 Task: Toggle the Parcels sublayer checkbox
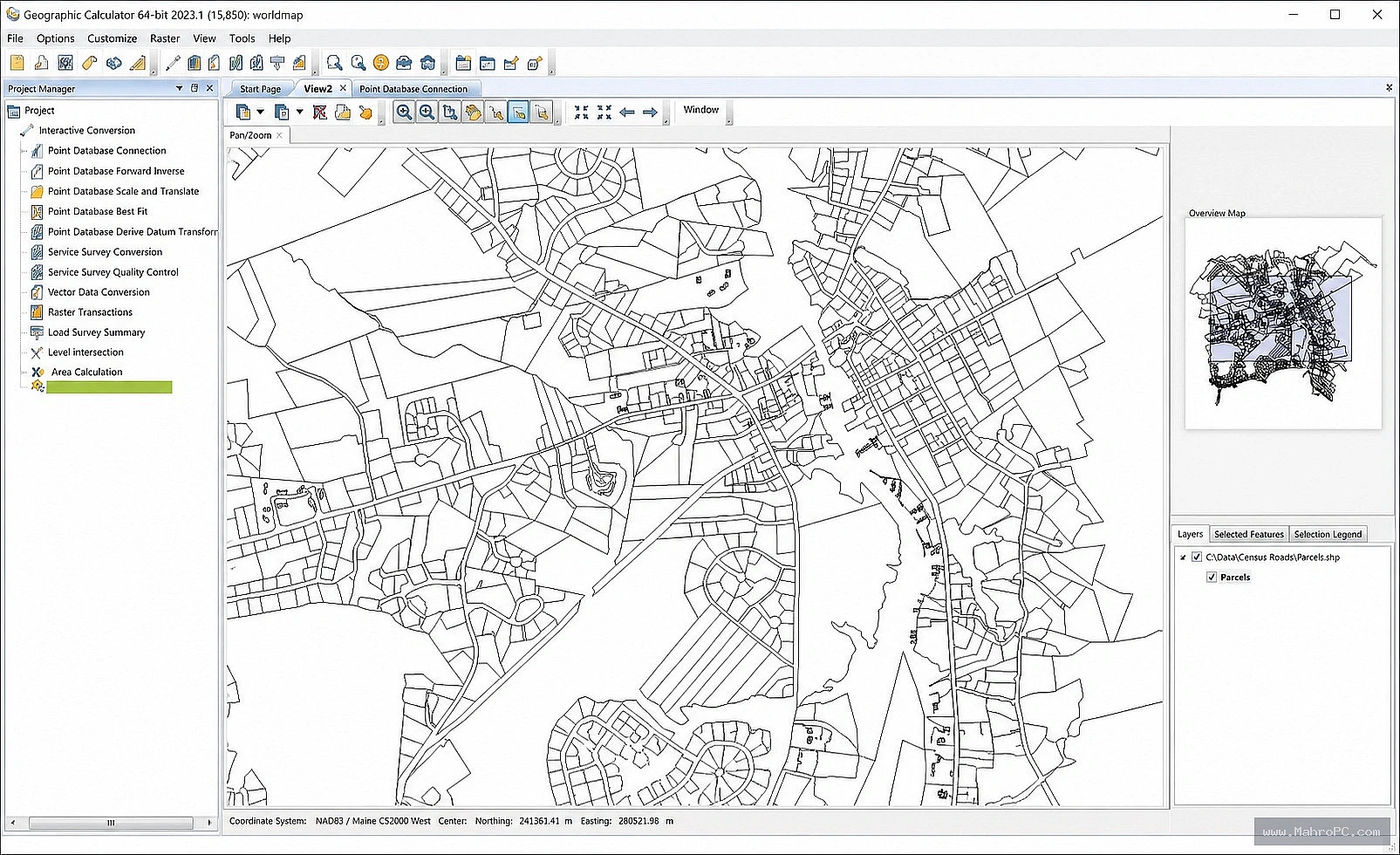[x=1212, y=577]
